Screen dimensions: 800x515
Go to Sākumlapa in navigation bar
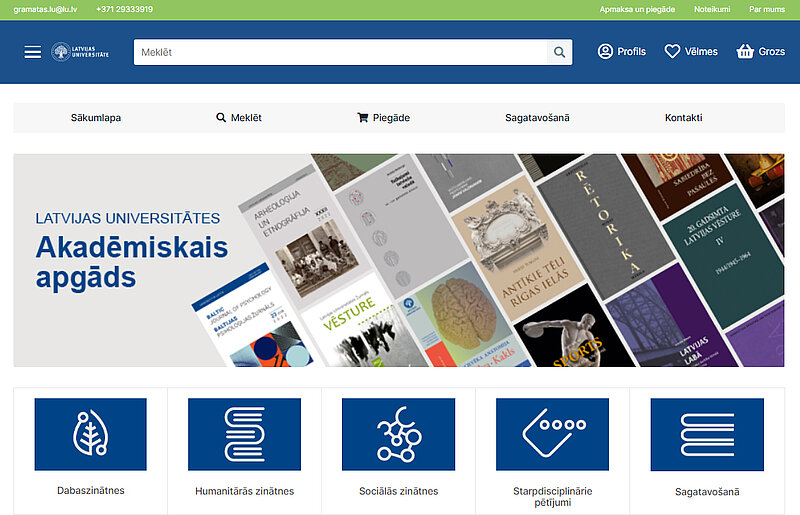click(96, 118)
